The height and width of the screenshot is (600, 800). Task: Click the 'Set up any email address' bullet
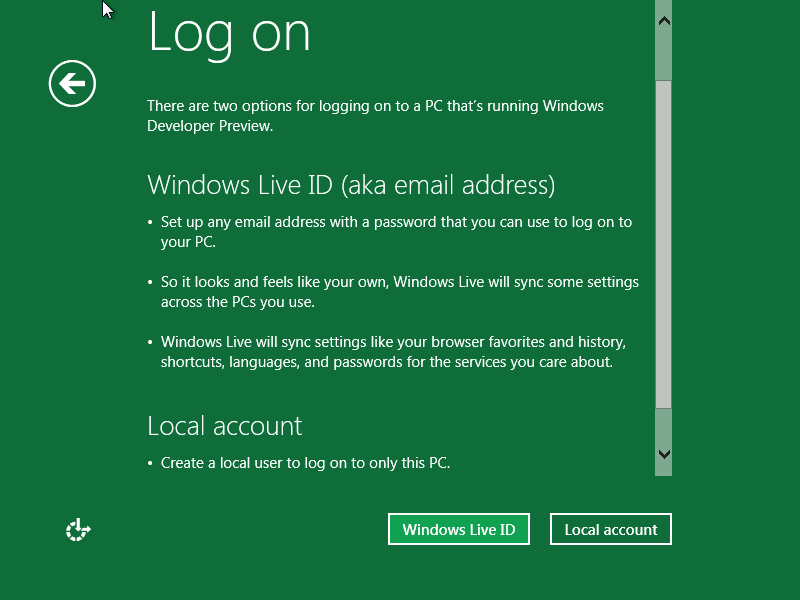pos(396,232)
